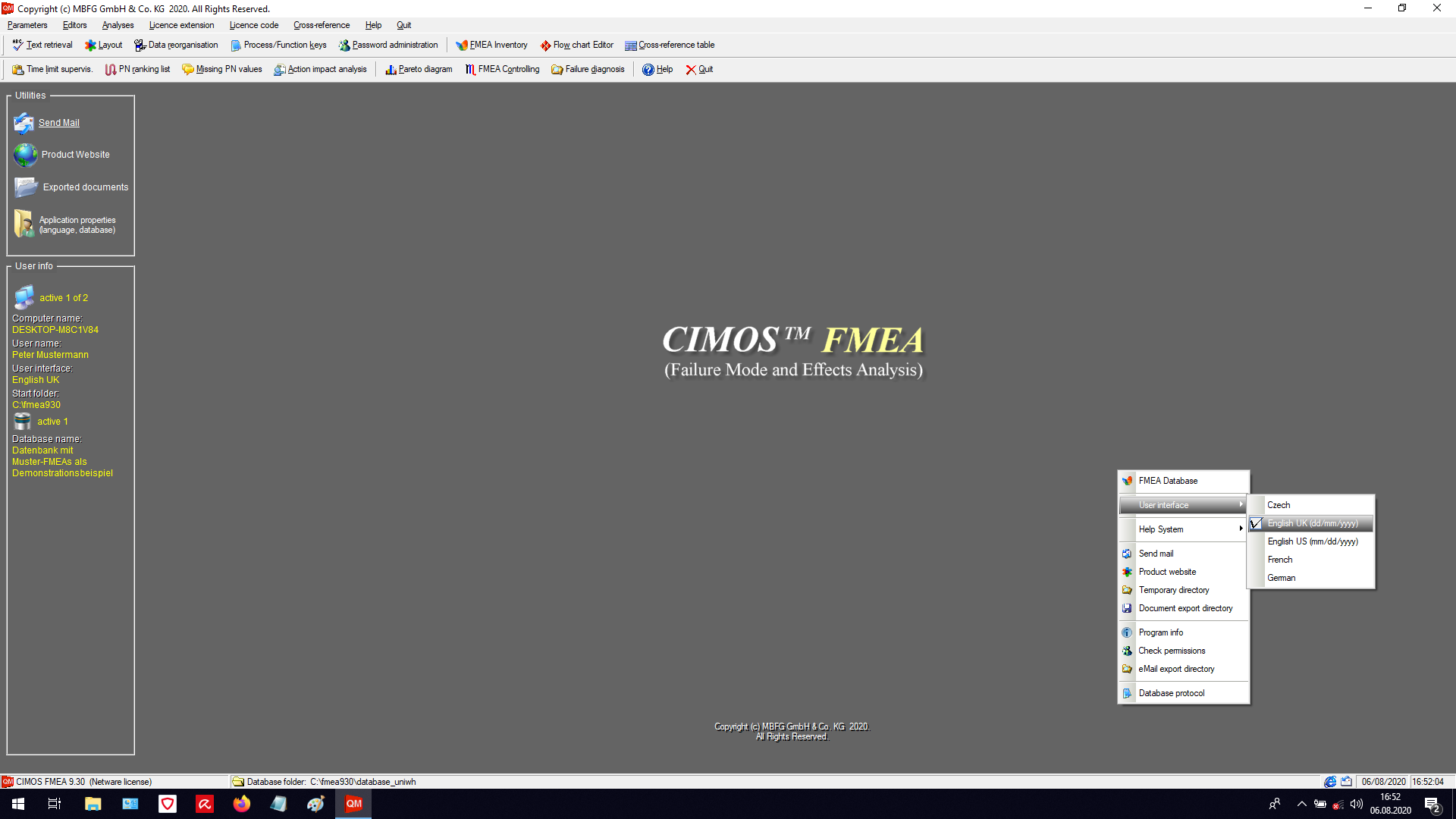The height and width of the screenshot is (819, 1456).
Task: Choose Send mail in context menu
Action: point(1183,554)
